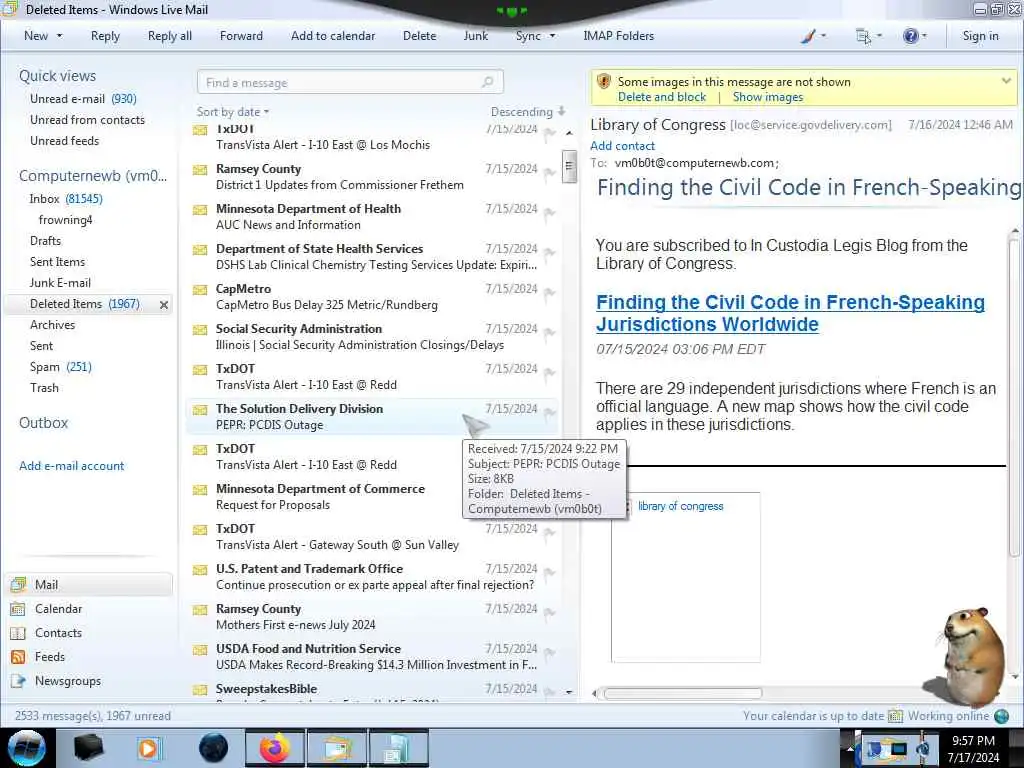Open the Feeds RSS icon
This screenshot has height=768, width=1024.
[x=18, y=657]
